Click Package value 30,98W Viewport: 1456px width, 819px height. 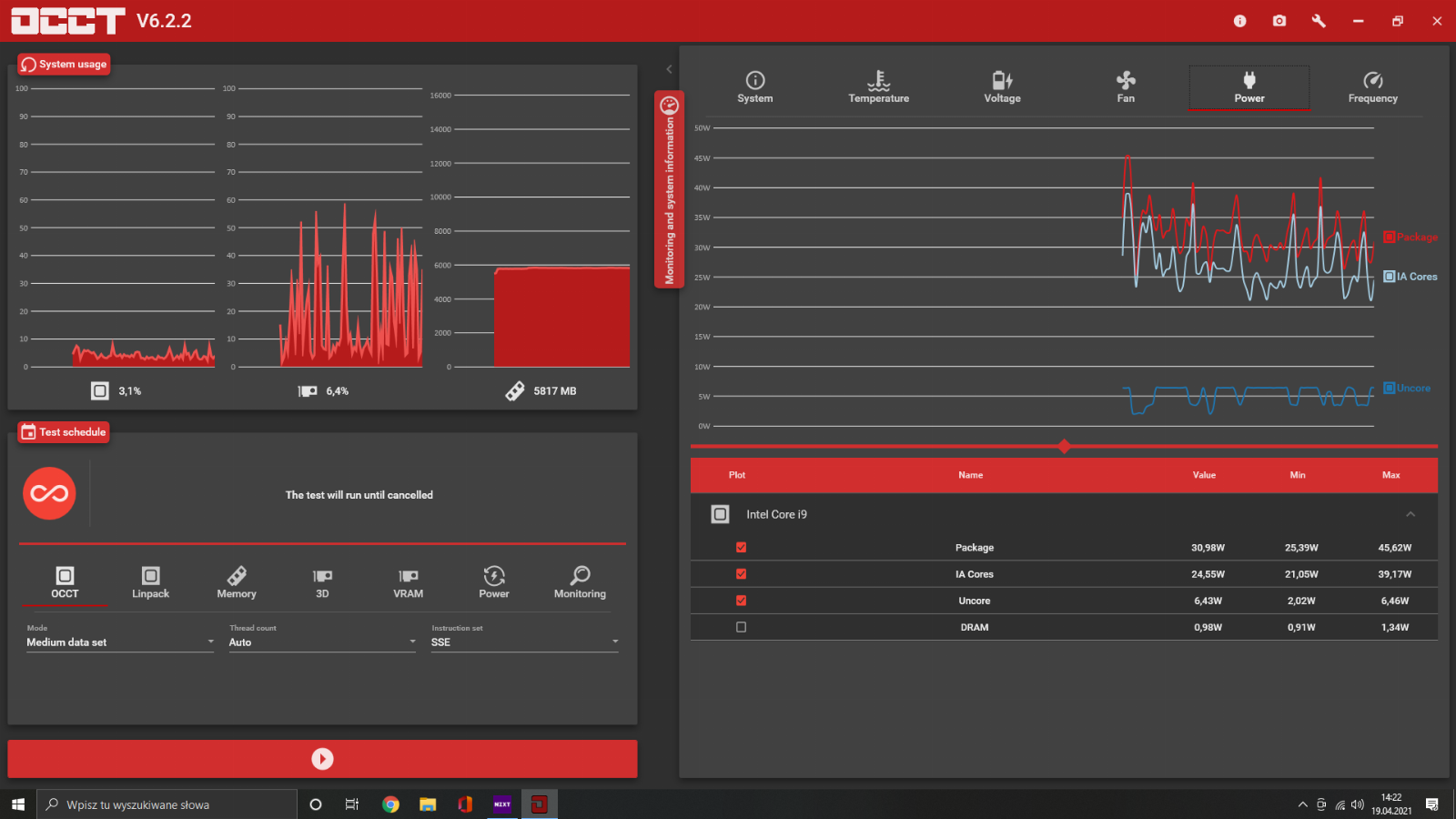click(1208, 548)
